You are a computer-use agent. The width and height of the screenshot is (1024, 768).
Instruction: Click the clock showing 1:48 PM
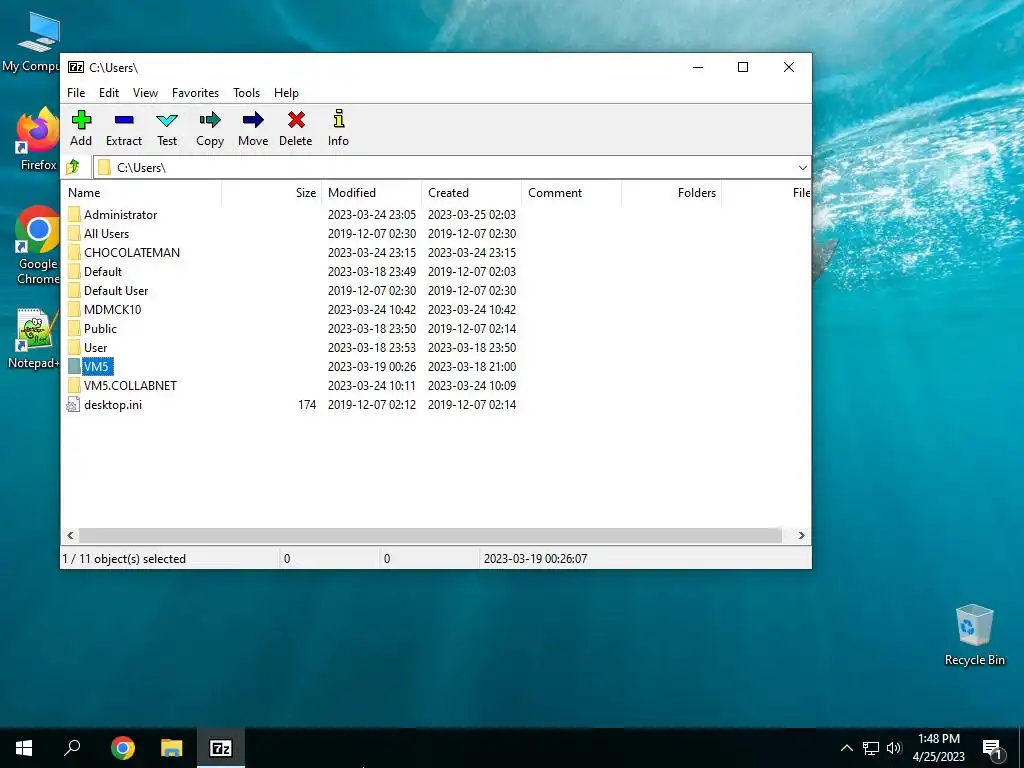938,739
